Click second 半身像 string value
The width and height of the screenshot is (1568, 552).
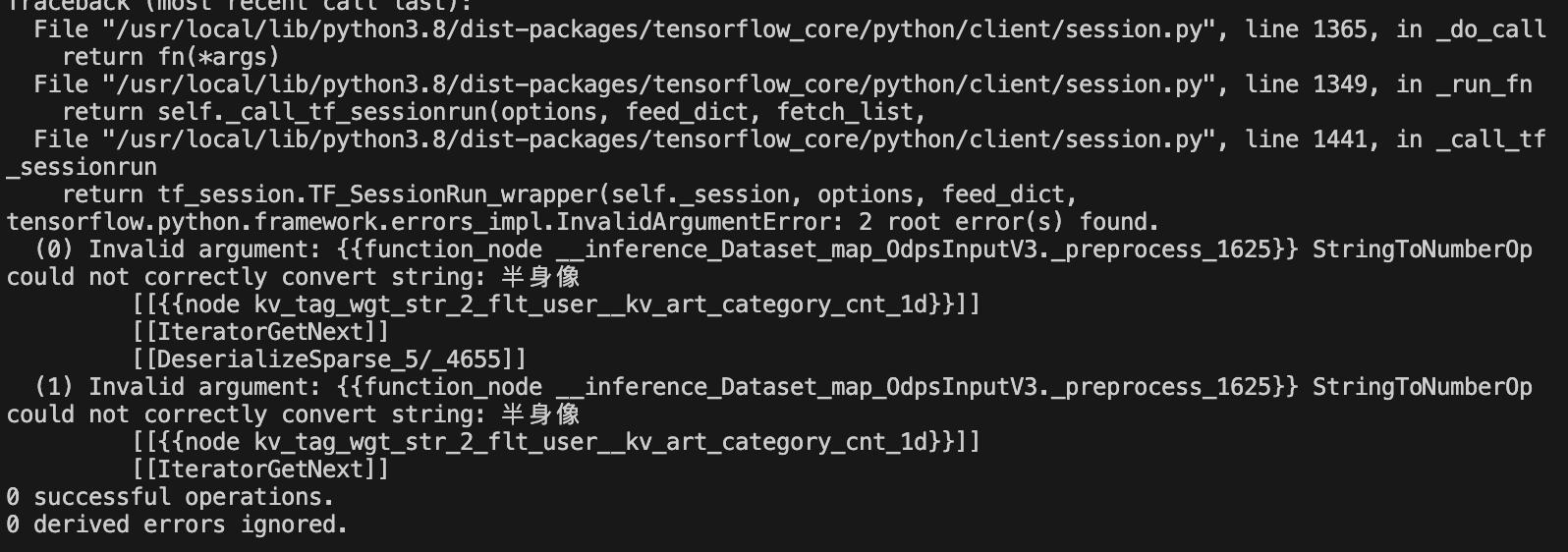click(x=540, y=414)
